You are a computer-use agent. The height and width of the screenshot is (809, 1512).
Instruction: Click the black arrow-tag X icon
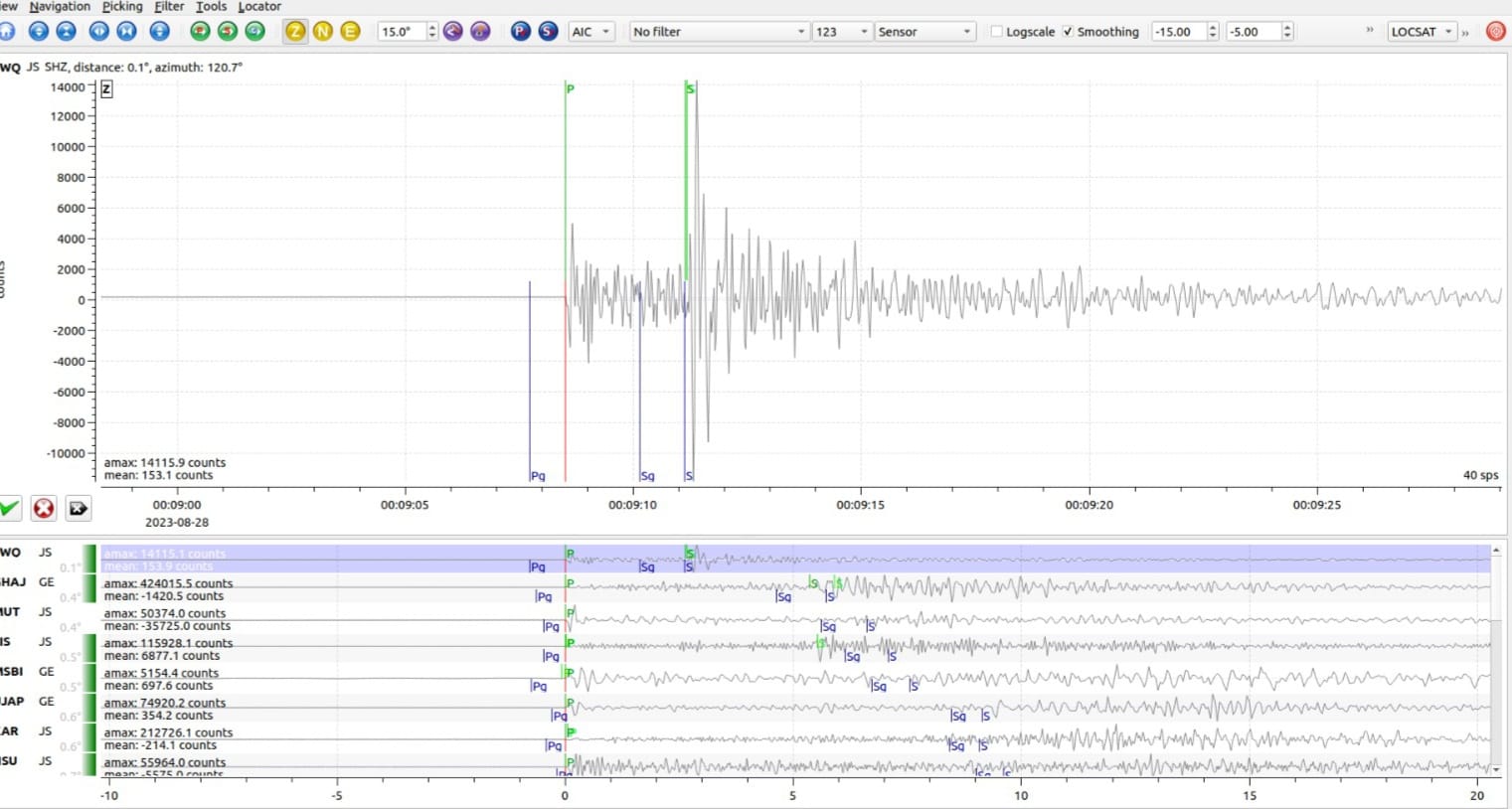(78, 509)
